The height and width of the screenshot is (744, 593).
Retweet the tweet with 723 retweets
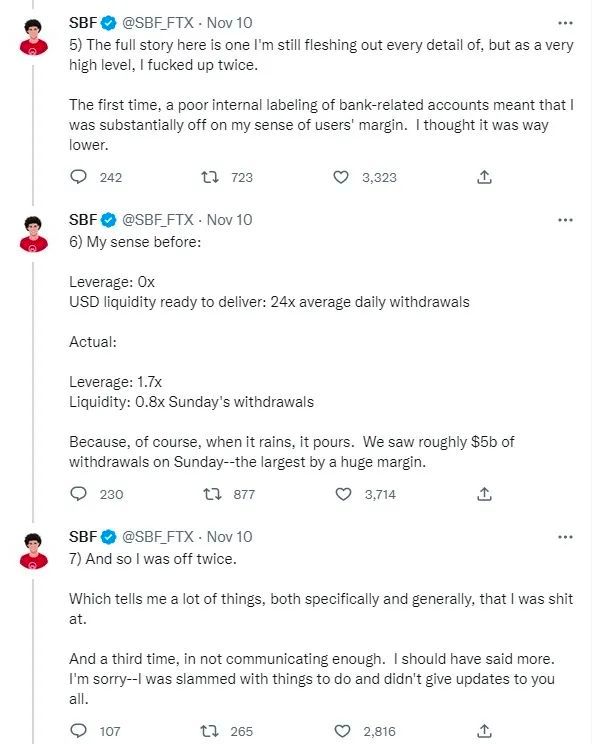click(x=210, y=177)
